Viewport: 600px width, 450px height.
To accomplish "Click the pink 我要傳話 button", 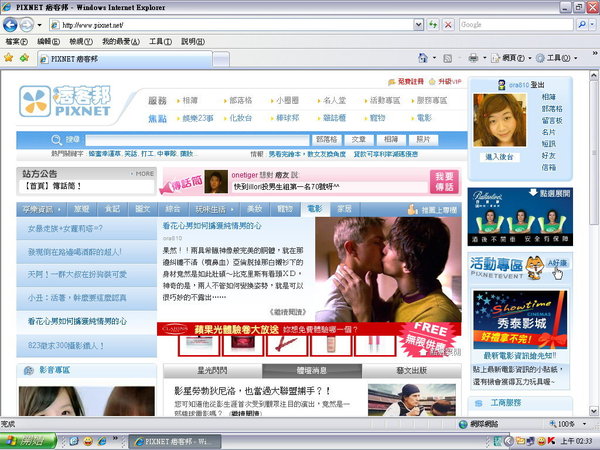I will click(x=444, y=181).
